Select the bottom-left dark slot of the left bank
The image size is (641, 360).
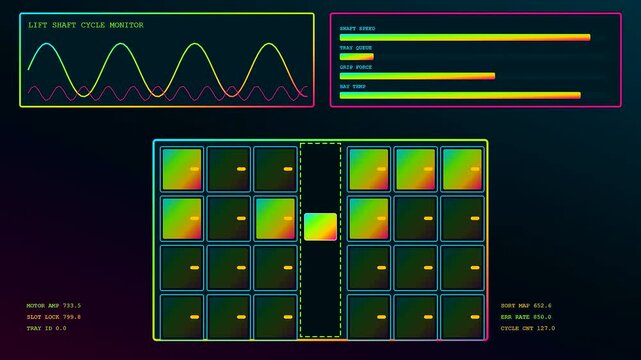point(182,317)
